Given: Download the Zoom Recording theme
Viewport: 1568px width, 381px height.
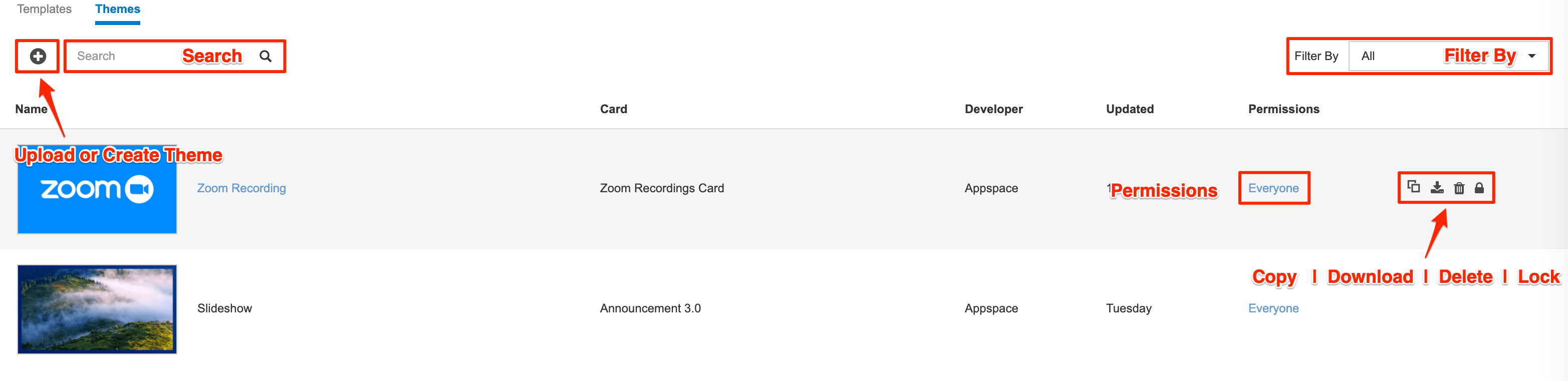Looking at the screenshot, I should point(1437,187).
